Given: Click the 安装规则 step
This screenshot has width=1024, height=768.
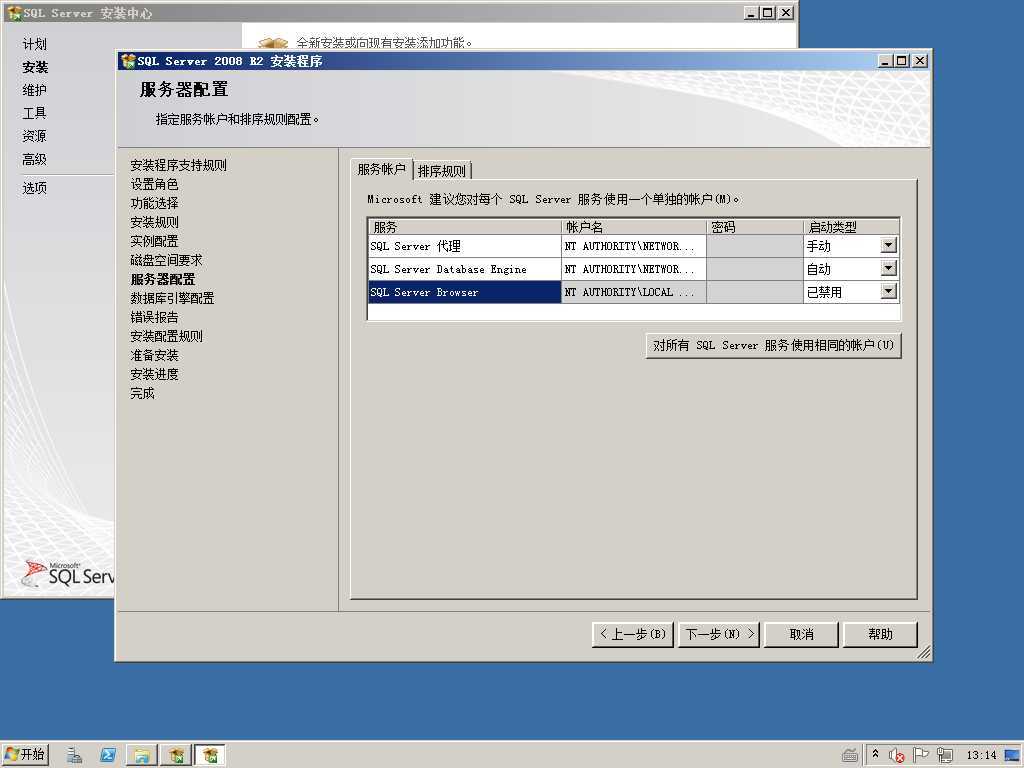Looking at the screenshot, I should 154,222.
